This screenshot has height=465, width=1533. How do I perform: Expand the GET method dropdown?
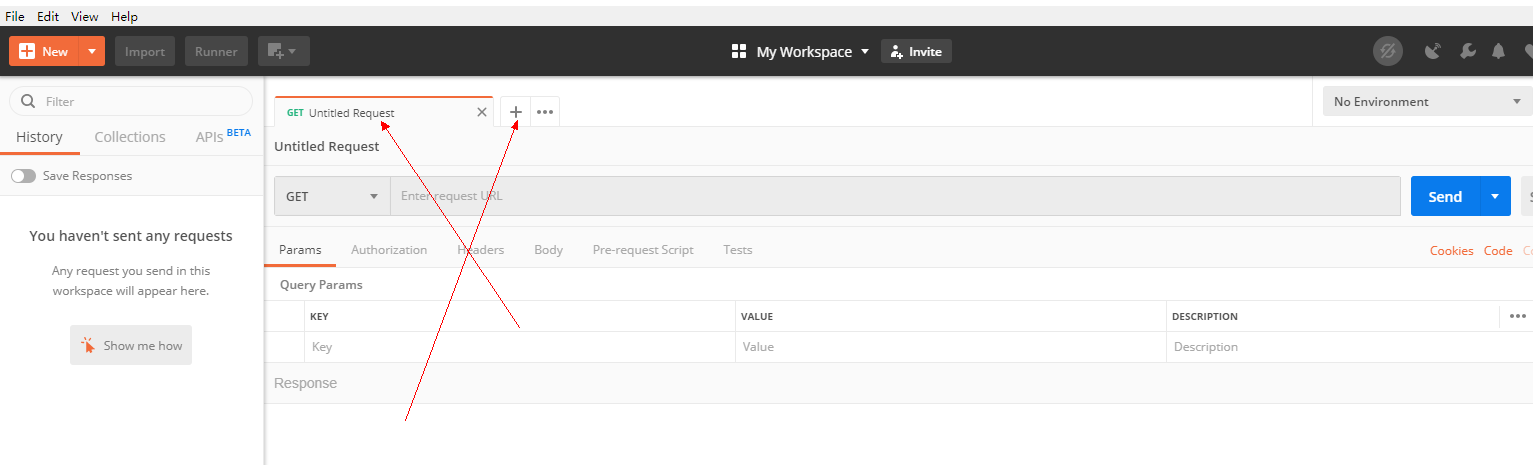coord(332,196)
